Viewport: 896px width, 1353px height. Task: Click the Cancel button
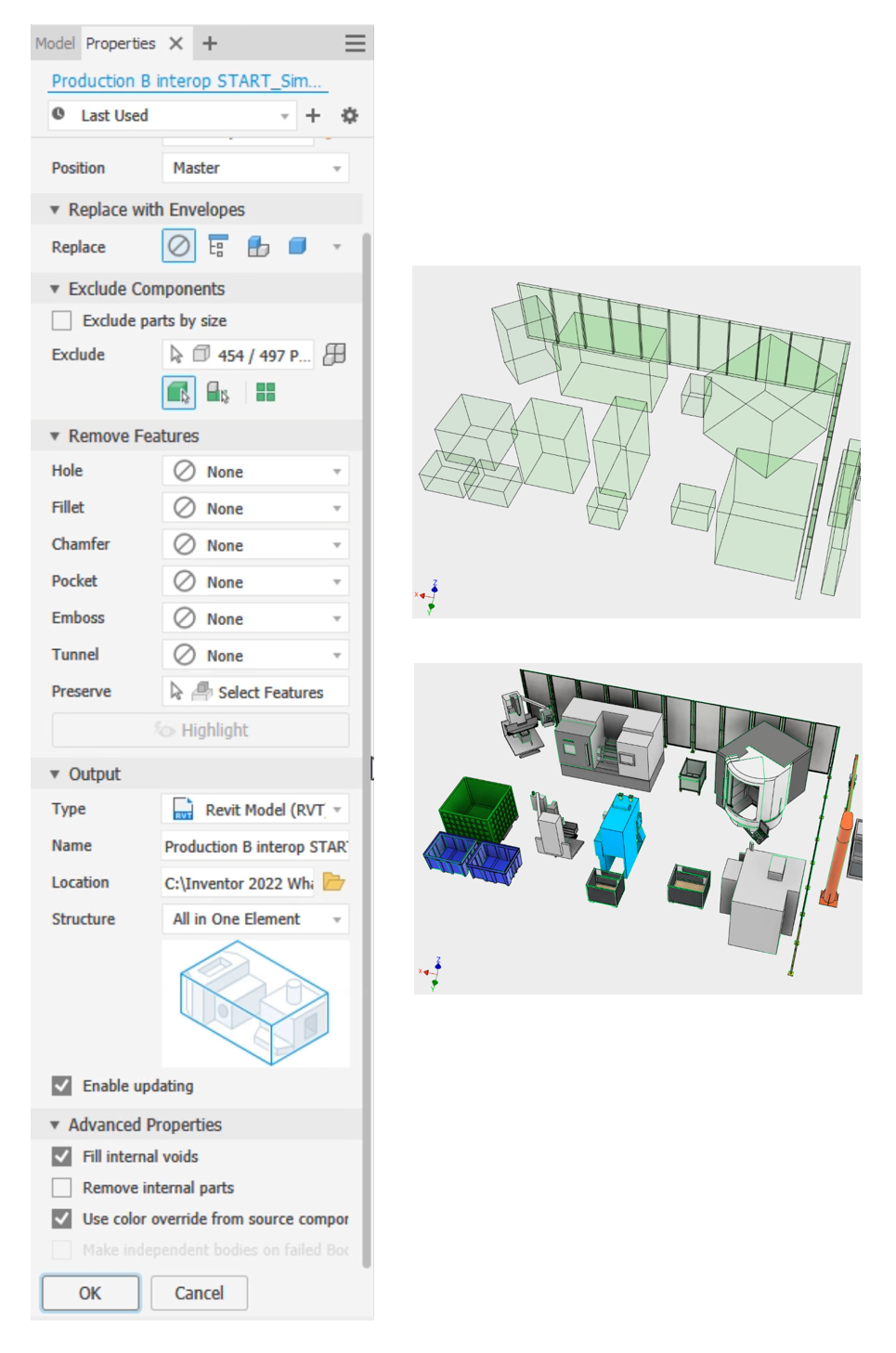click(x=199, y=1293)
